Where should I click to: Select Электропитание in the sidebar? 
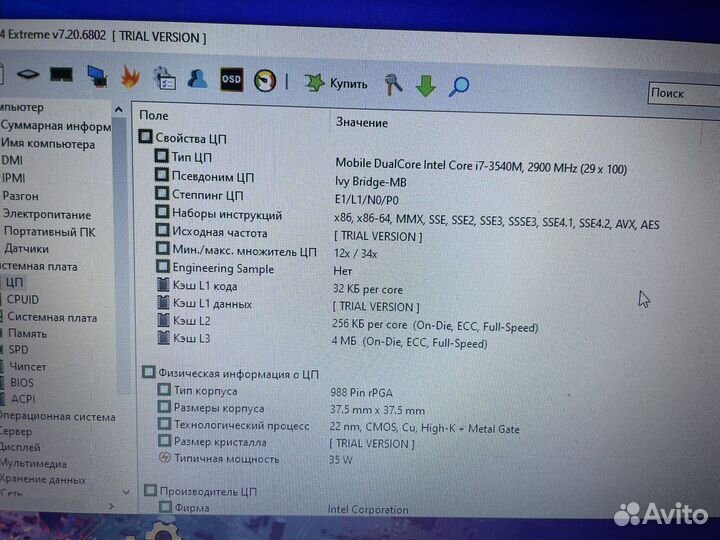(x=47, y=214)
